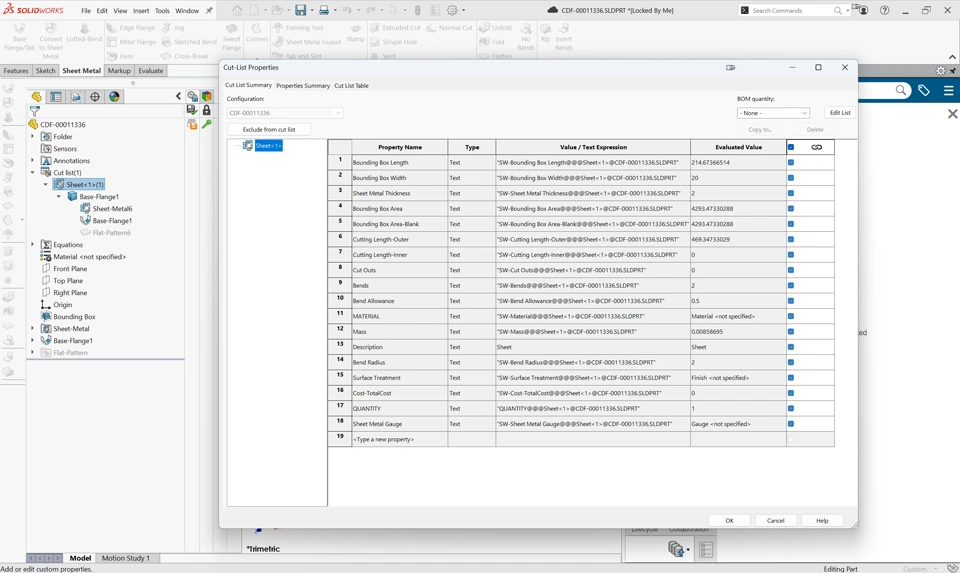Collapse the Sheet<1>(1) cut list item
960x573 pixels.
tap(45, 184)
